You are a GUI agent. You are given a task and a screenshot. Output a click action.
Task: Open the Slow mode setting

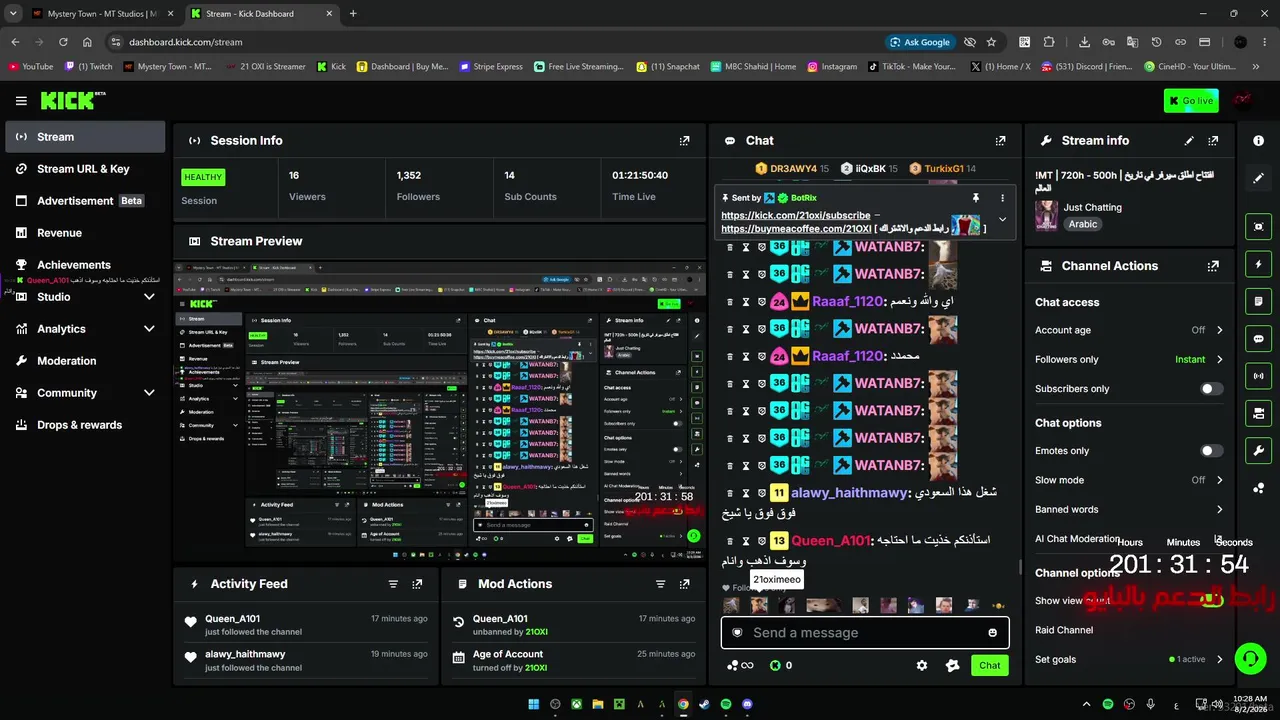1130,480
